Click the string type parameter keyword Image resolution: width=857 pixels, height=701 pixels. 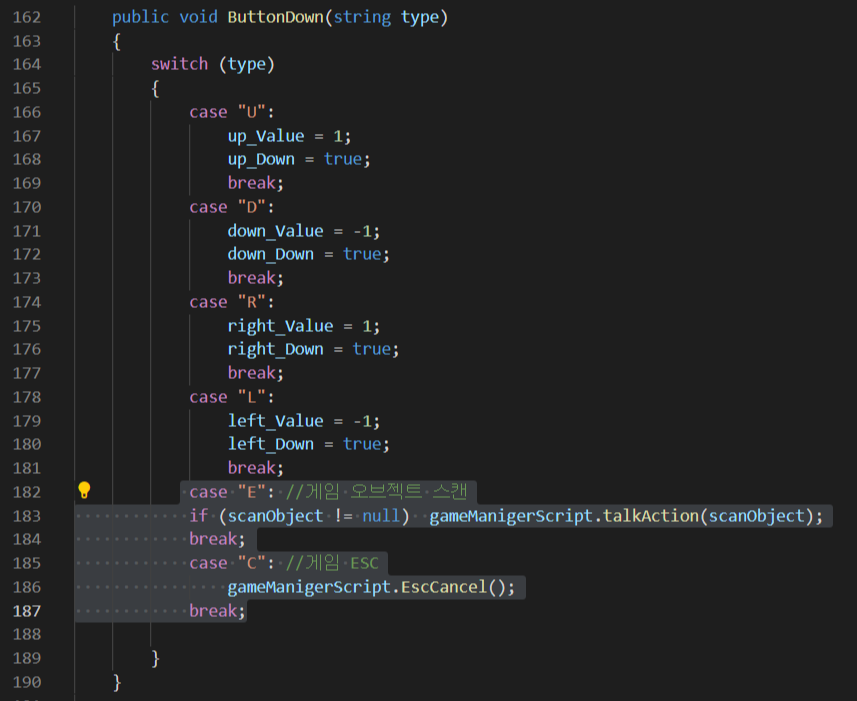362,17
